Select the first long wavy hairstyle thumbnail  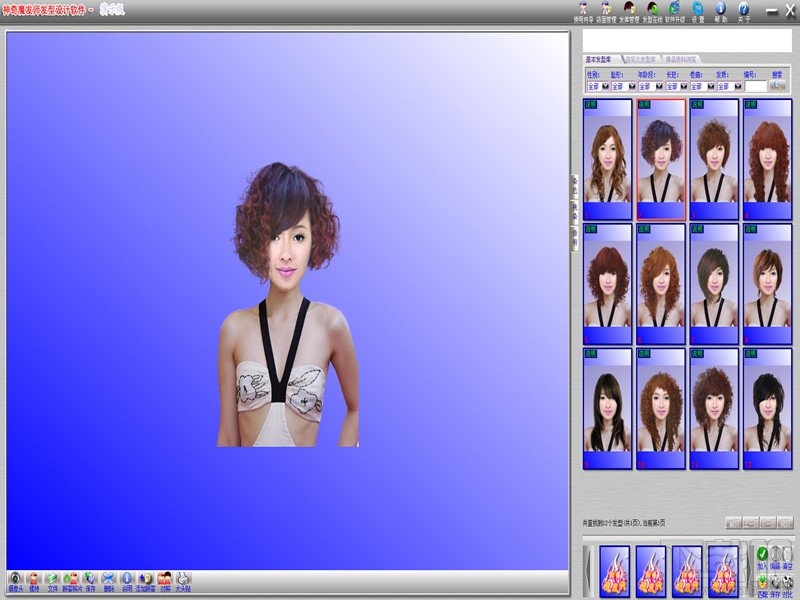coord(608,158)
